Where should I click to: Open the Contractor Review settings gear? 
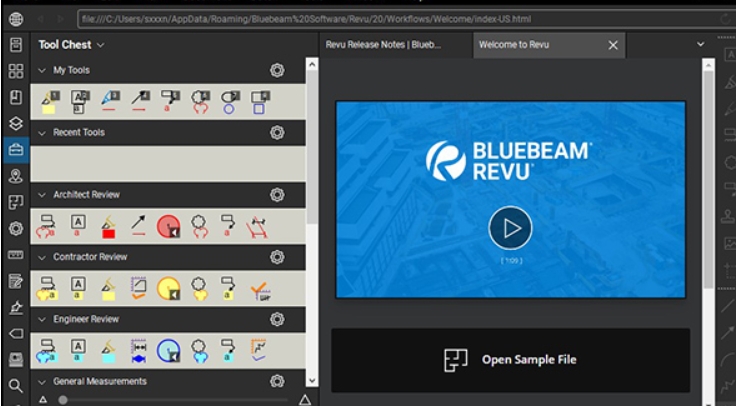coord(277,257)
